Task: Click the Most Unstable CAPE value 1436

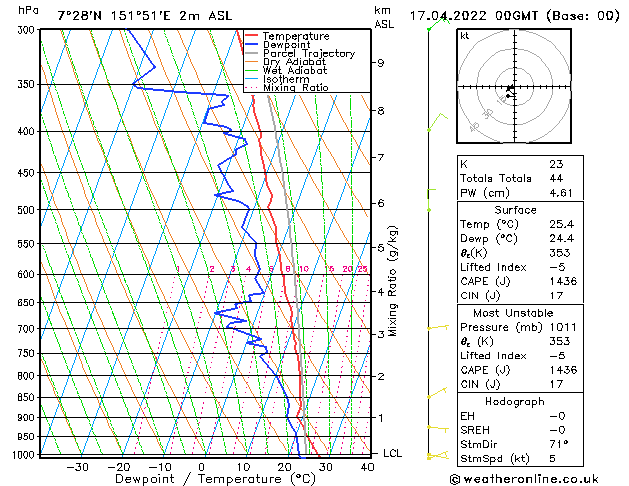Action: point(563,370)
